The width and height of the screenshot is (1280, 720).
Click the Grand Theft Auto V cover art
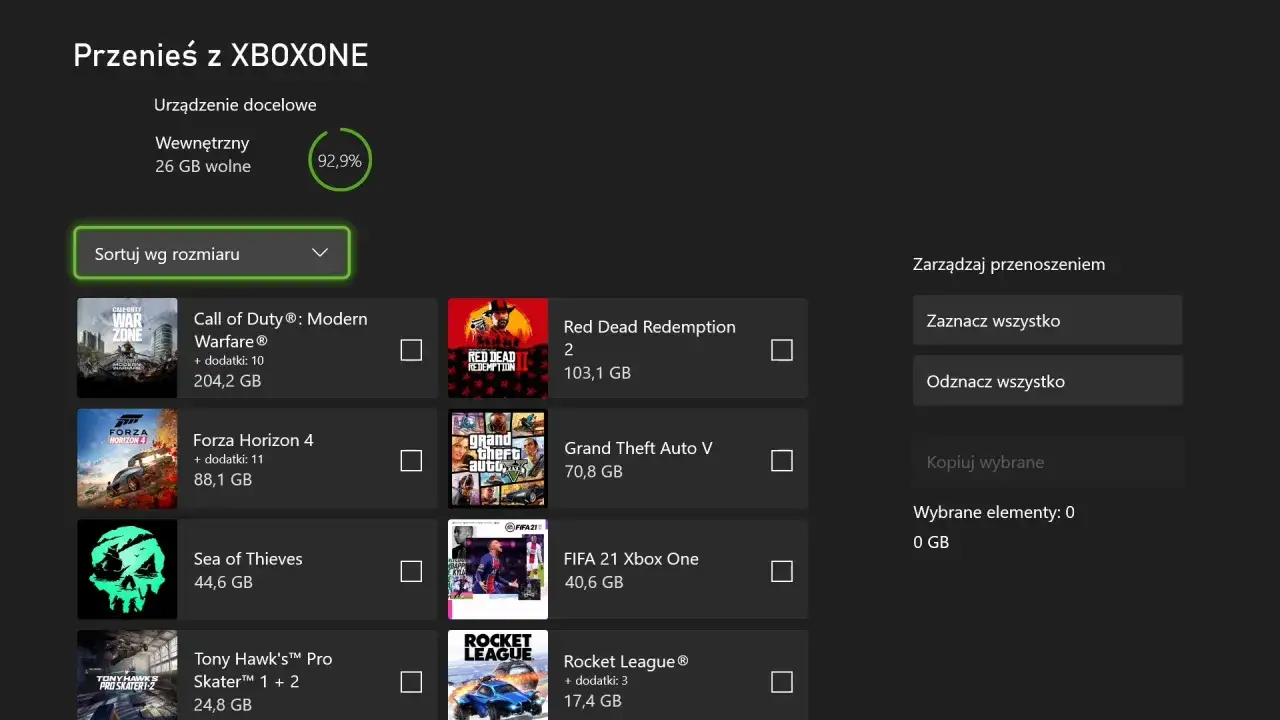[x=498, y=459]
